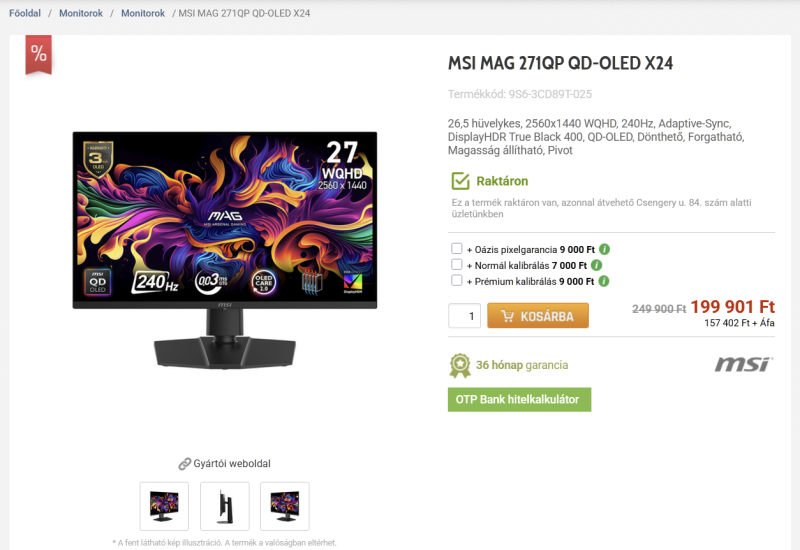
Task: Open the first Monitorok breadcrumb link
Action: (x=81, y=13)
